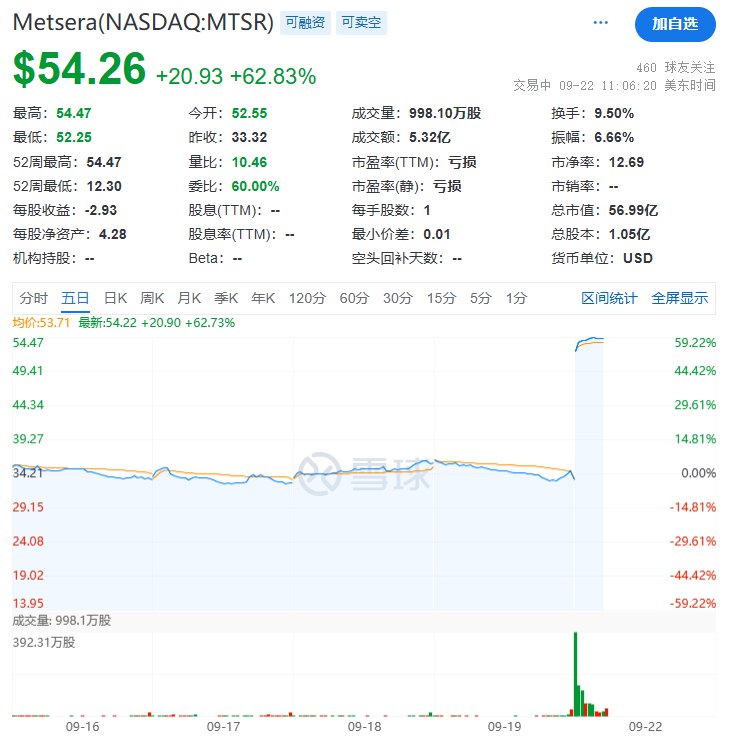
Task: Switch to the 分时 intraday chart tab
Action: [x=33, y=299]
